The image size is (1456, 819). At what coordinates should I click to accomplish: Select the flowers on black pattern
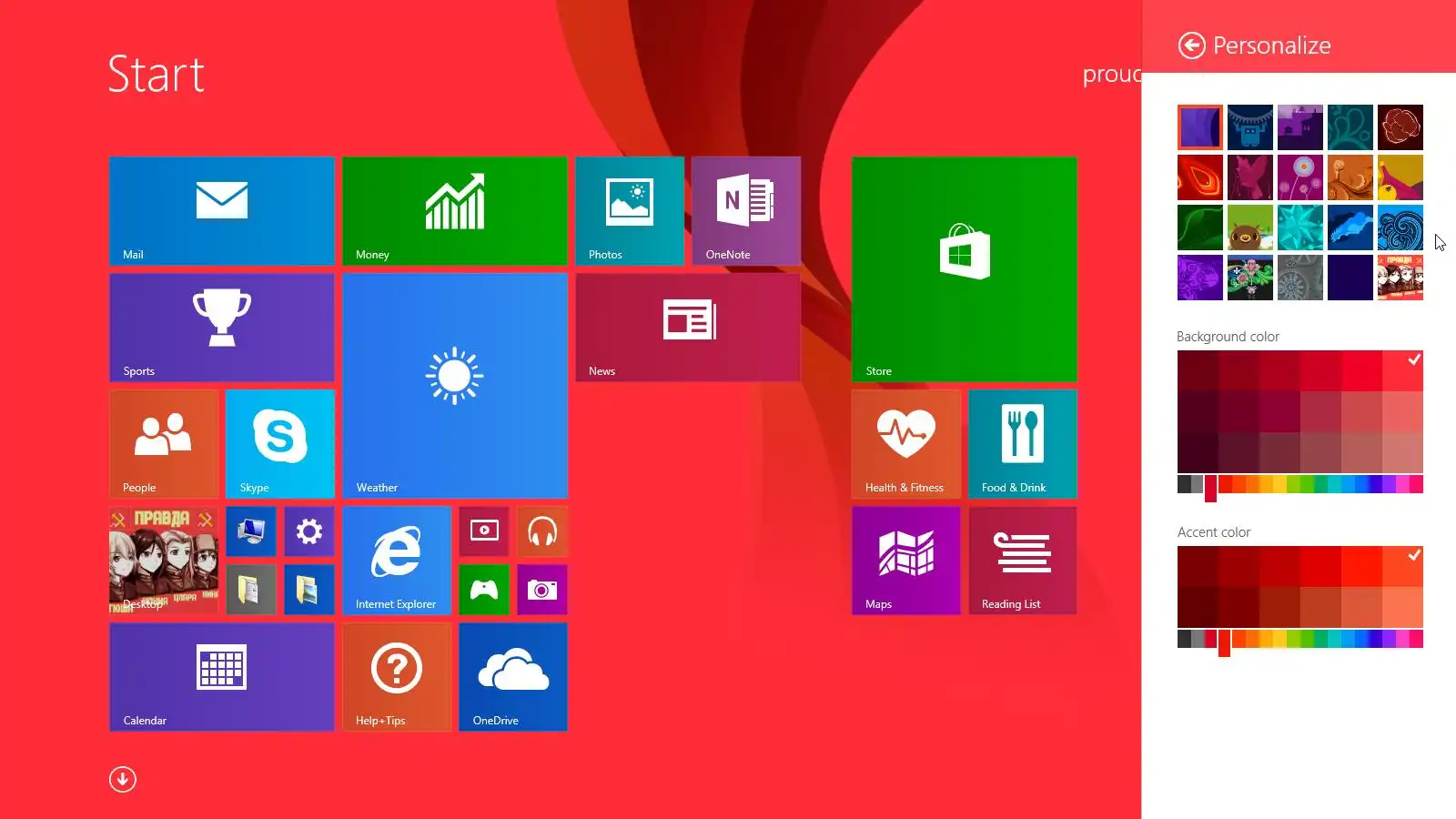(x=1250, y=278)
